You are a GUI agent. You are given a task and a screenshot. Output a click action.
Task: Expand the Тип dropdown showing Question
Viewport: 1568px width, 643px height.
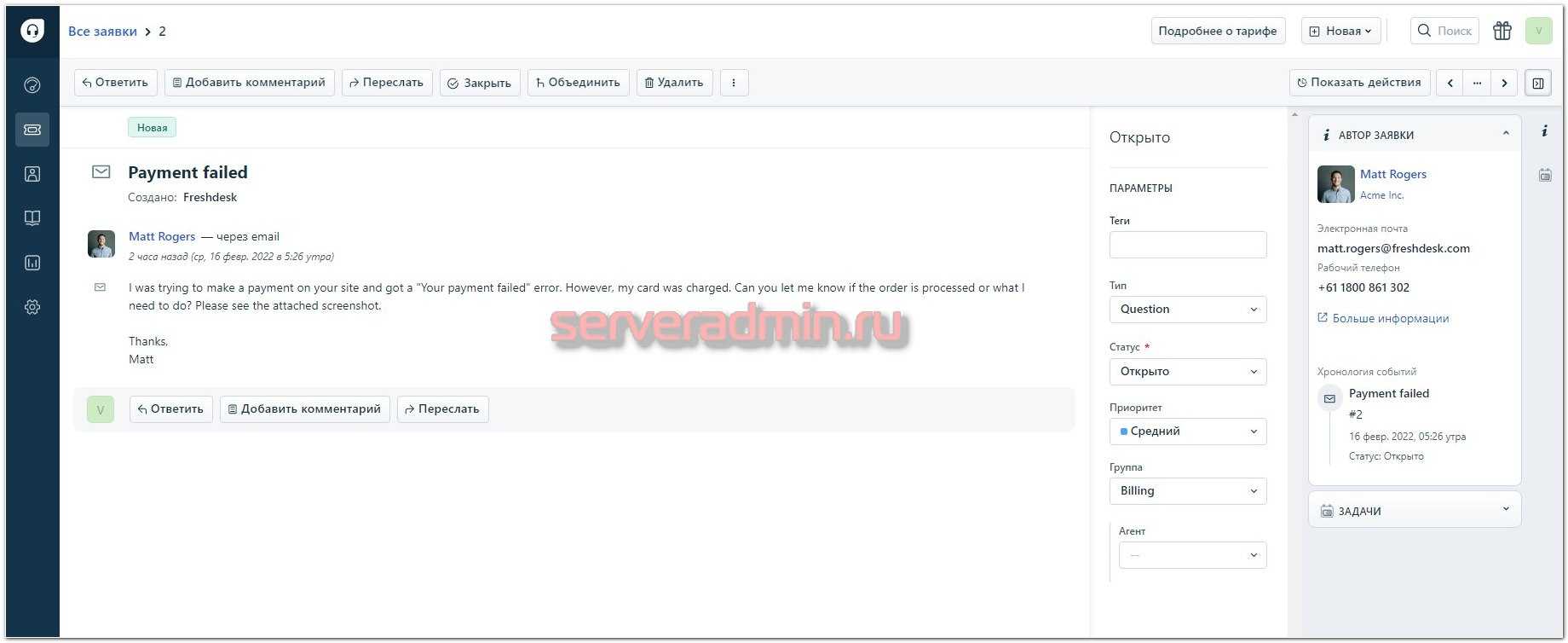click(x=1187, y=310)
